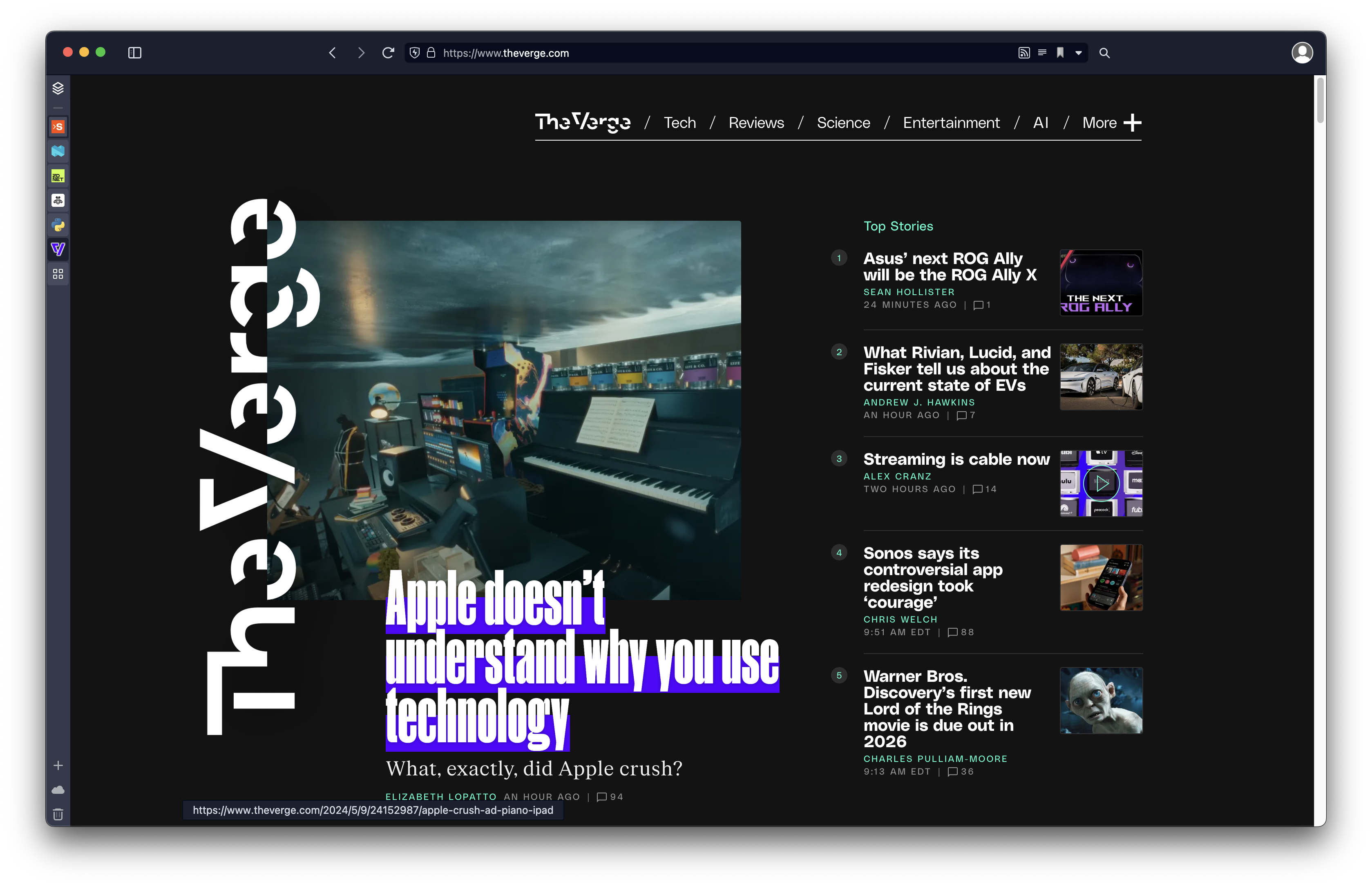Open the tab grid icon in sidebar
The width and height of the screenshot is (1372, 887).
coord(58,274)
